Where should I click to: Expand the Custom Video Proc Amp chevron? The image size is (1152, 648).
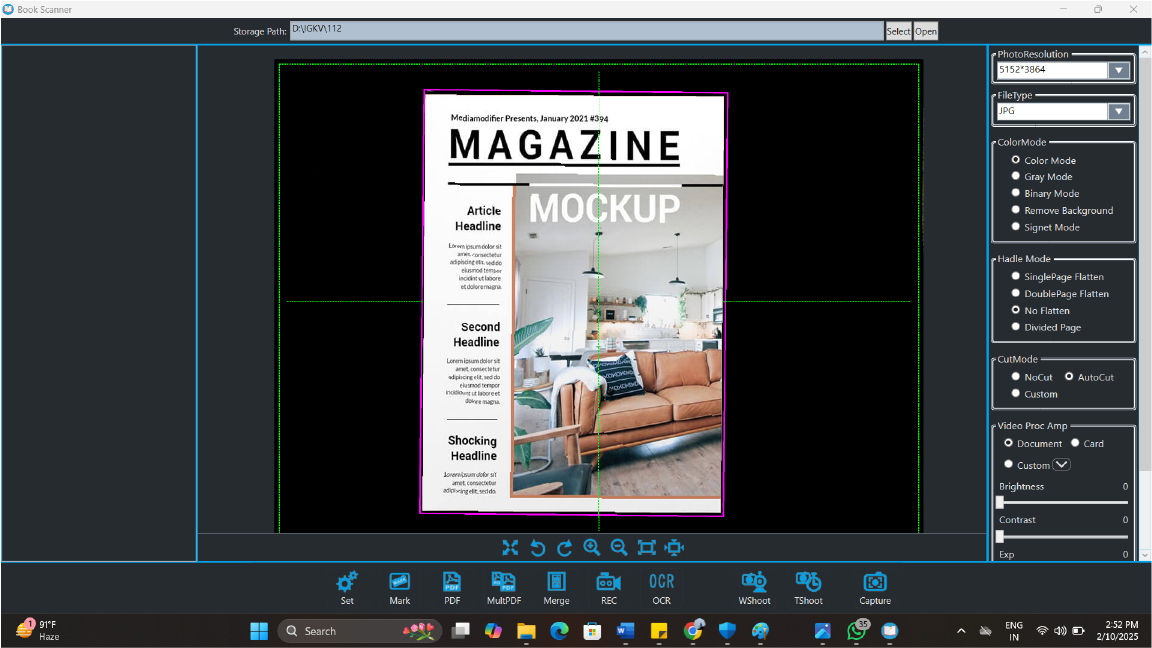coord(1062,465)
